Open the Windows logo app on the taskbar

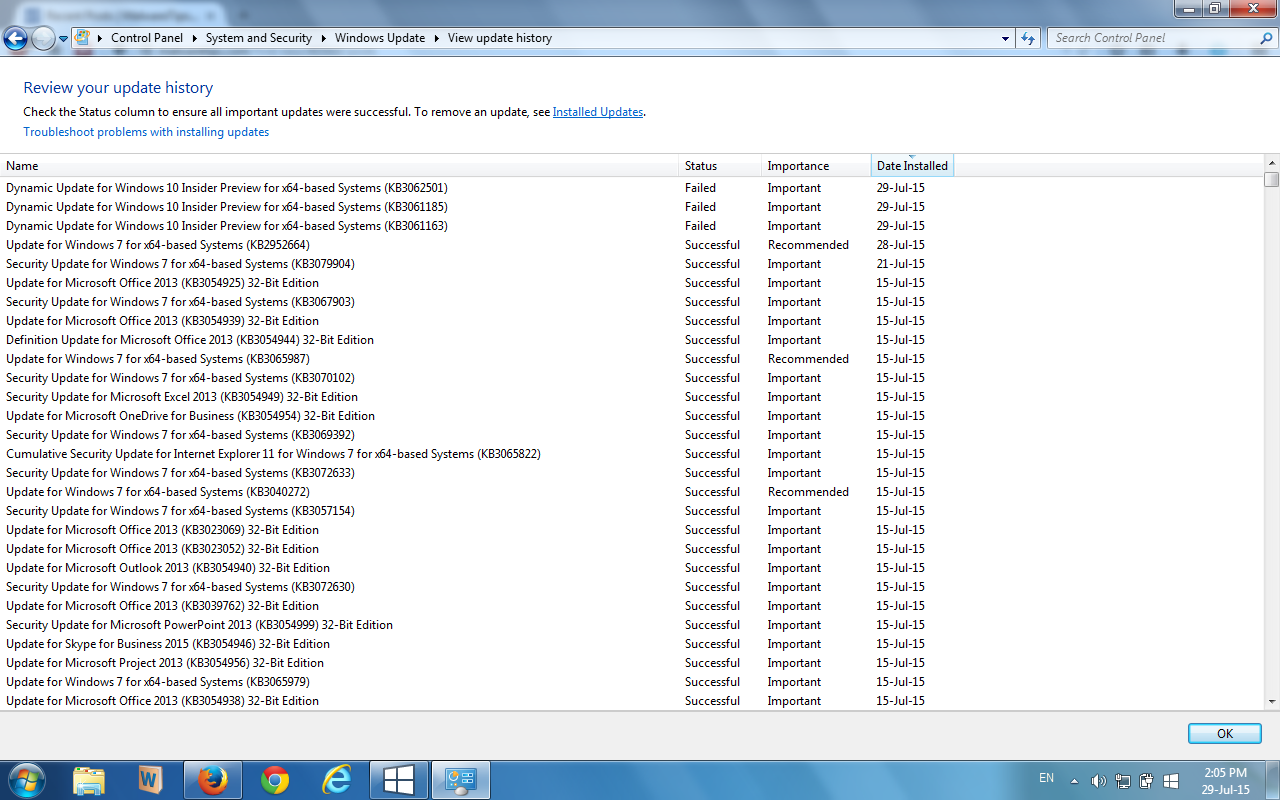tap(399, 780)
